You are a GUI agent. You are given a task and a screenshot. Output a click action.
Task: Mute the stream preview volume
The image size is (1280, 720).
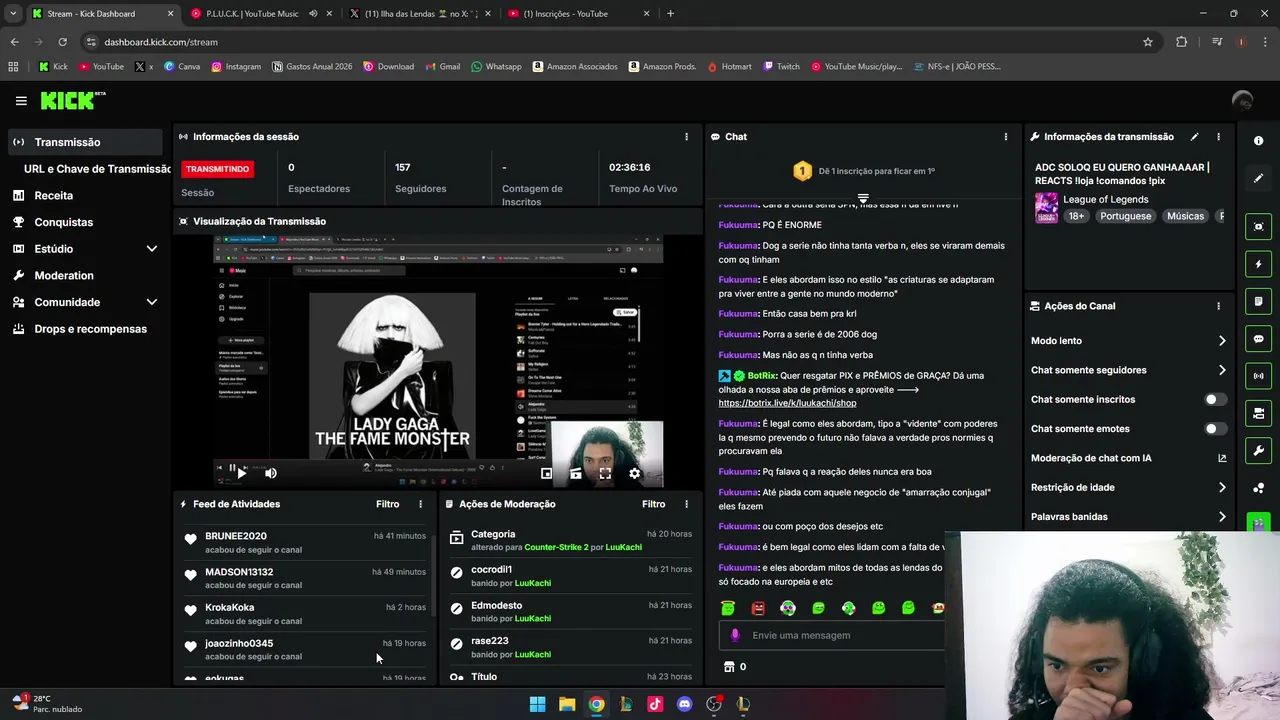[270, 474]
